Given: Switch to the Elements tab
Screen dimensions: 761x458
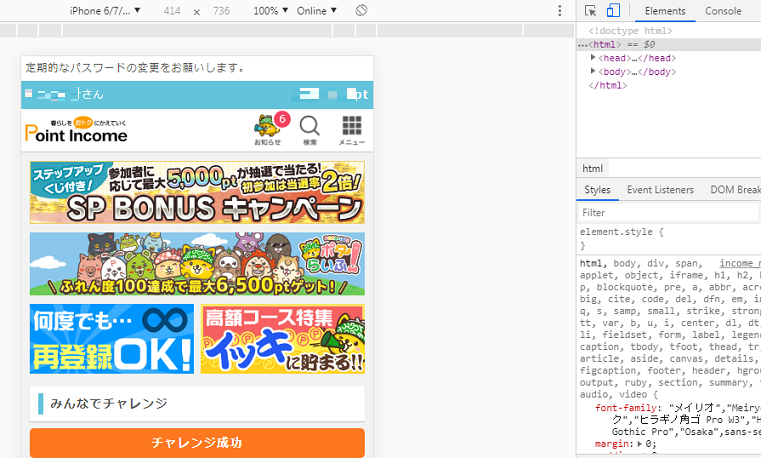Looking at the screenshot, I should [665, 11].
